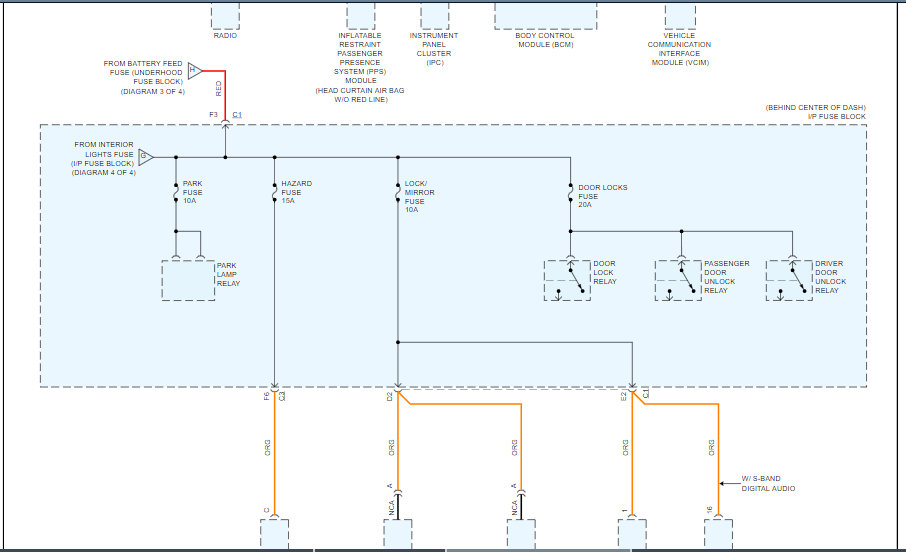Click the Door Lock Relay switch symbol

(567, 280)
